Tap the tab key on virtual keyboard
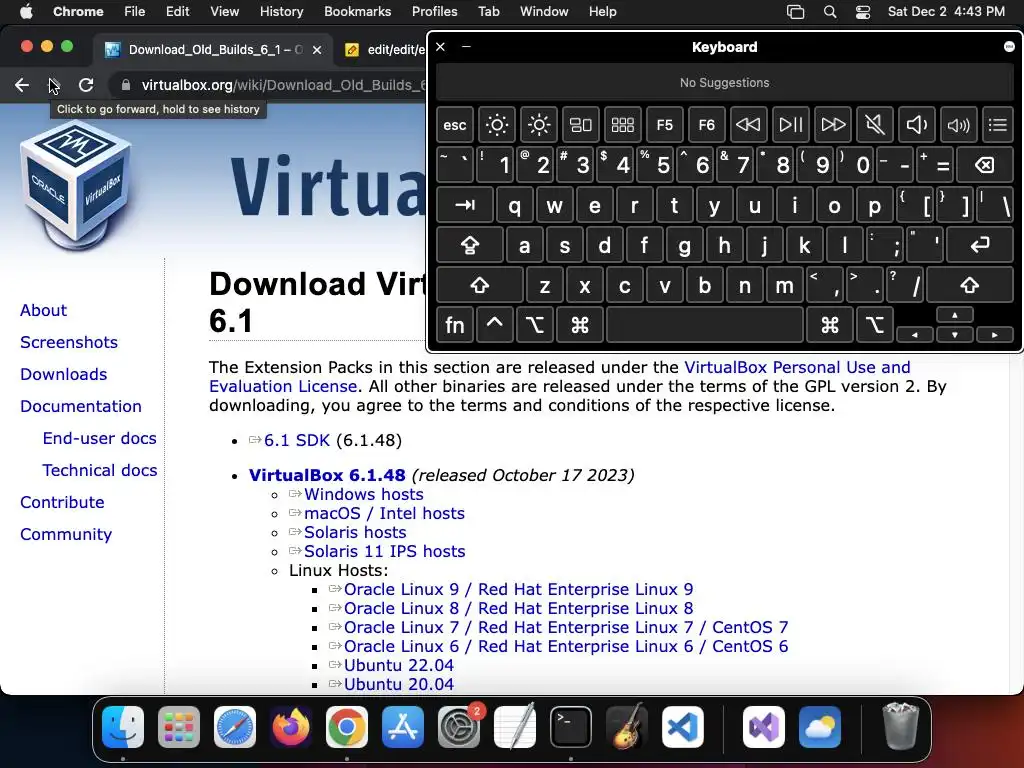 [465, 205]
